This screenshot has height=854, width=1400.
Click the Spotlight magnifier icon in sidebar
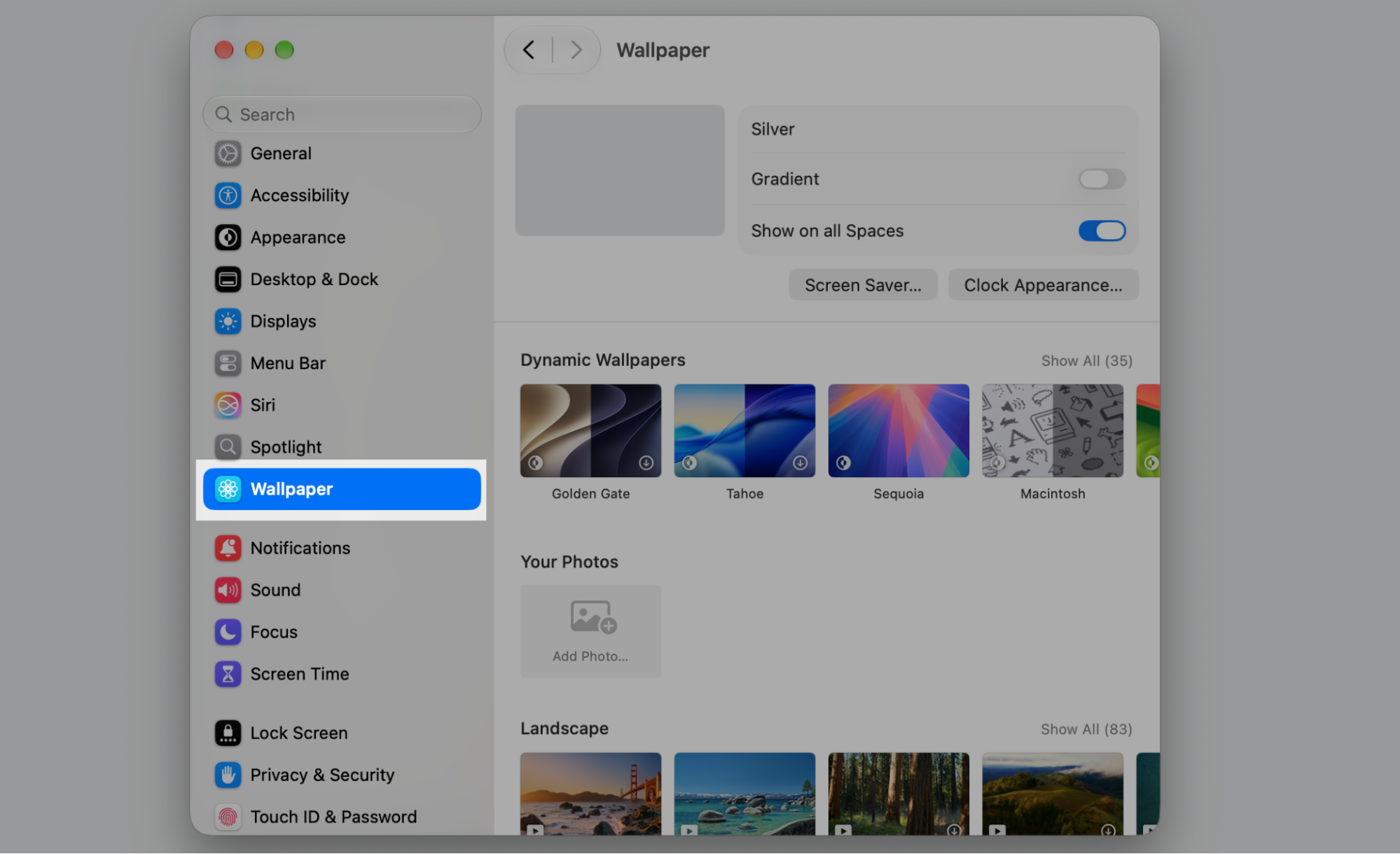point(228,447)
